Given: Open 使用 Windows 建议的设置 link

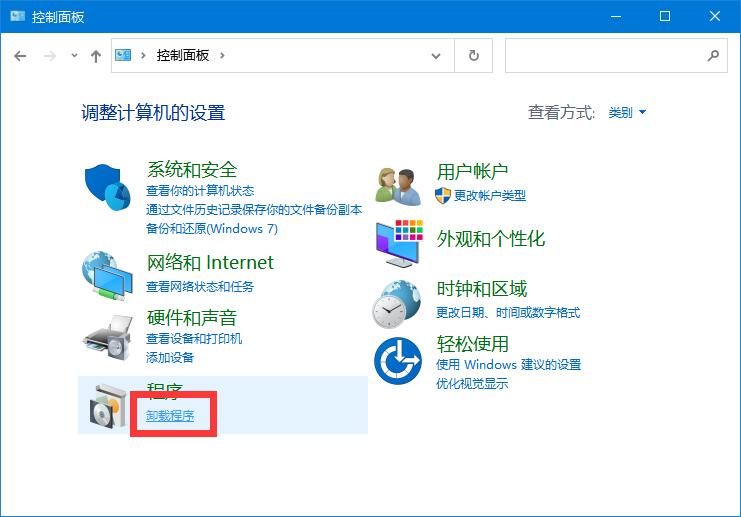Looking at the screenshot, I should pos(508,365).
